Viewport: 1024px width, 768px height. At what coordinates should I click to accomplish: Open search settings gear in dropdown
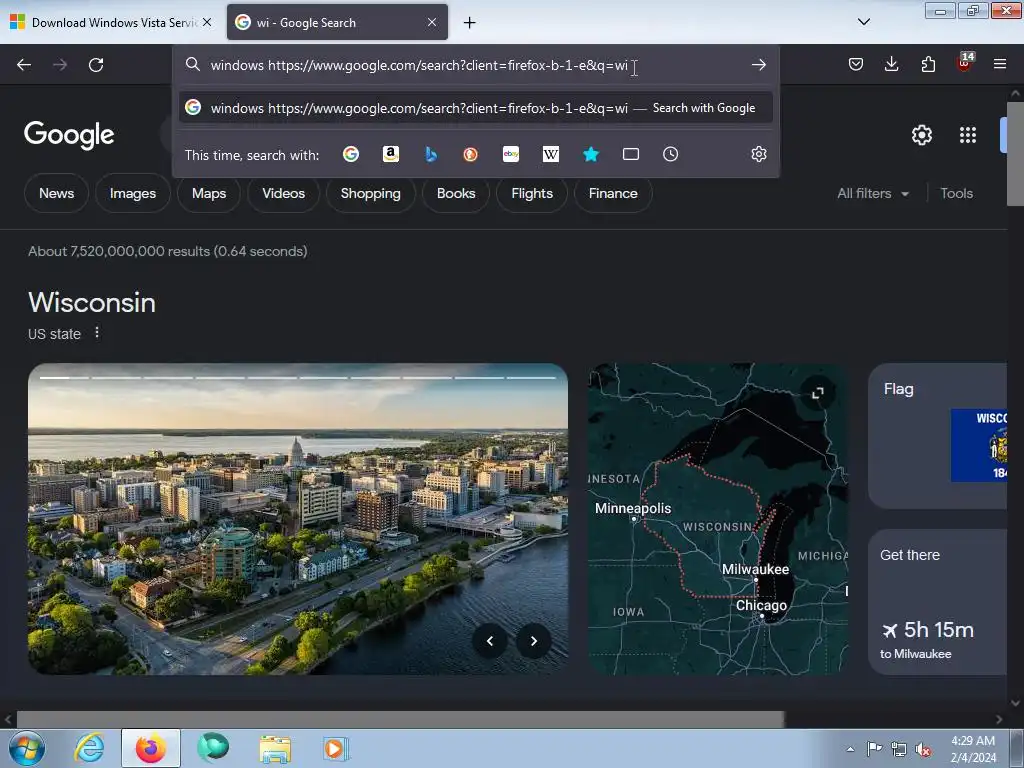pos(758,154)
